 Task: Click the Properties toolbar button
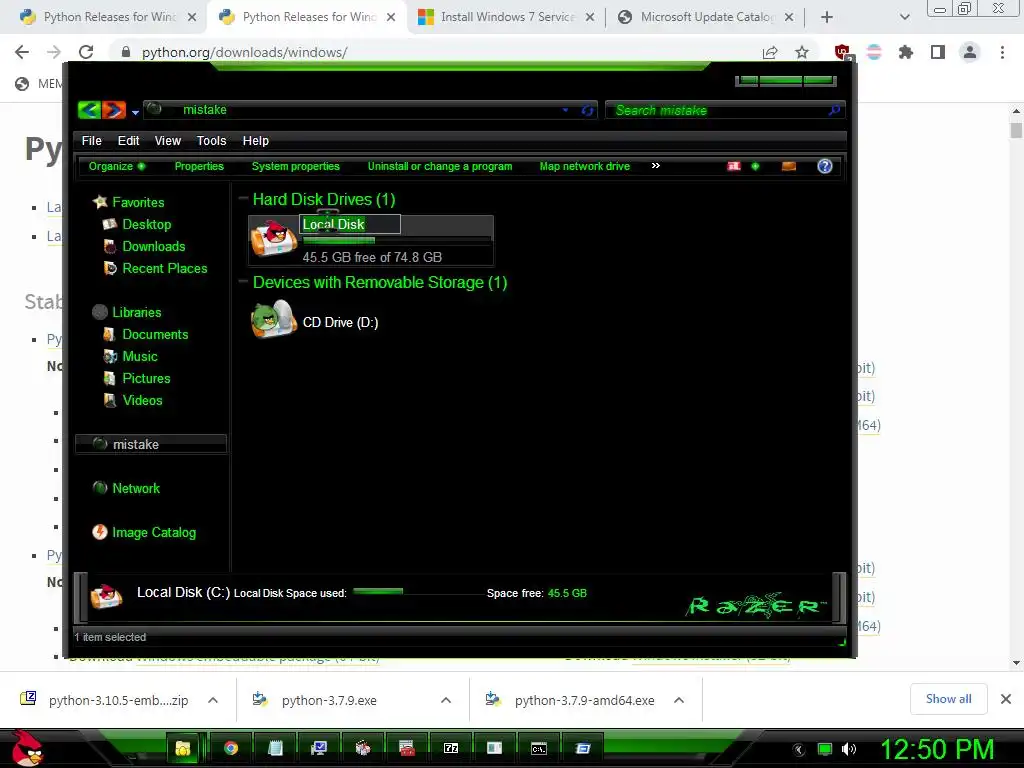coord(199,166)
